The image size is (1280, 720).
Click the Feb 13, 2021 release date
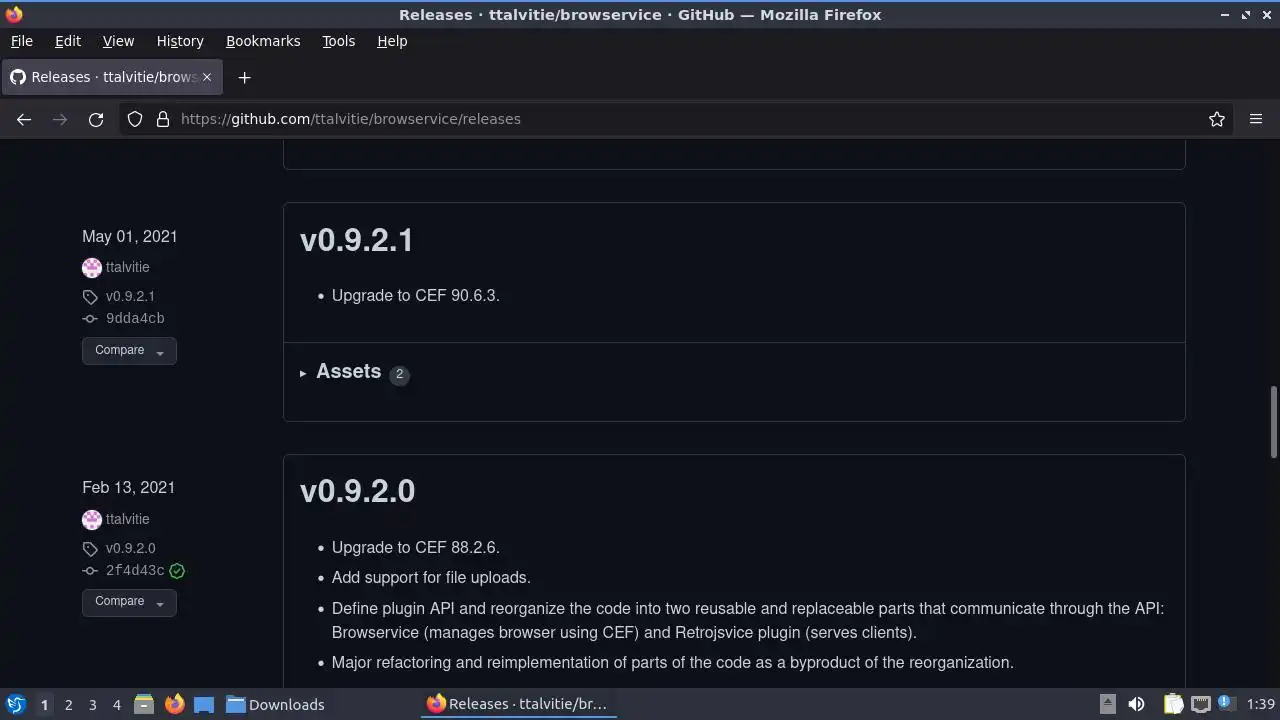tap(129, 487)
